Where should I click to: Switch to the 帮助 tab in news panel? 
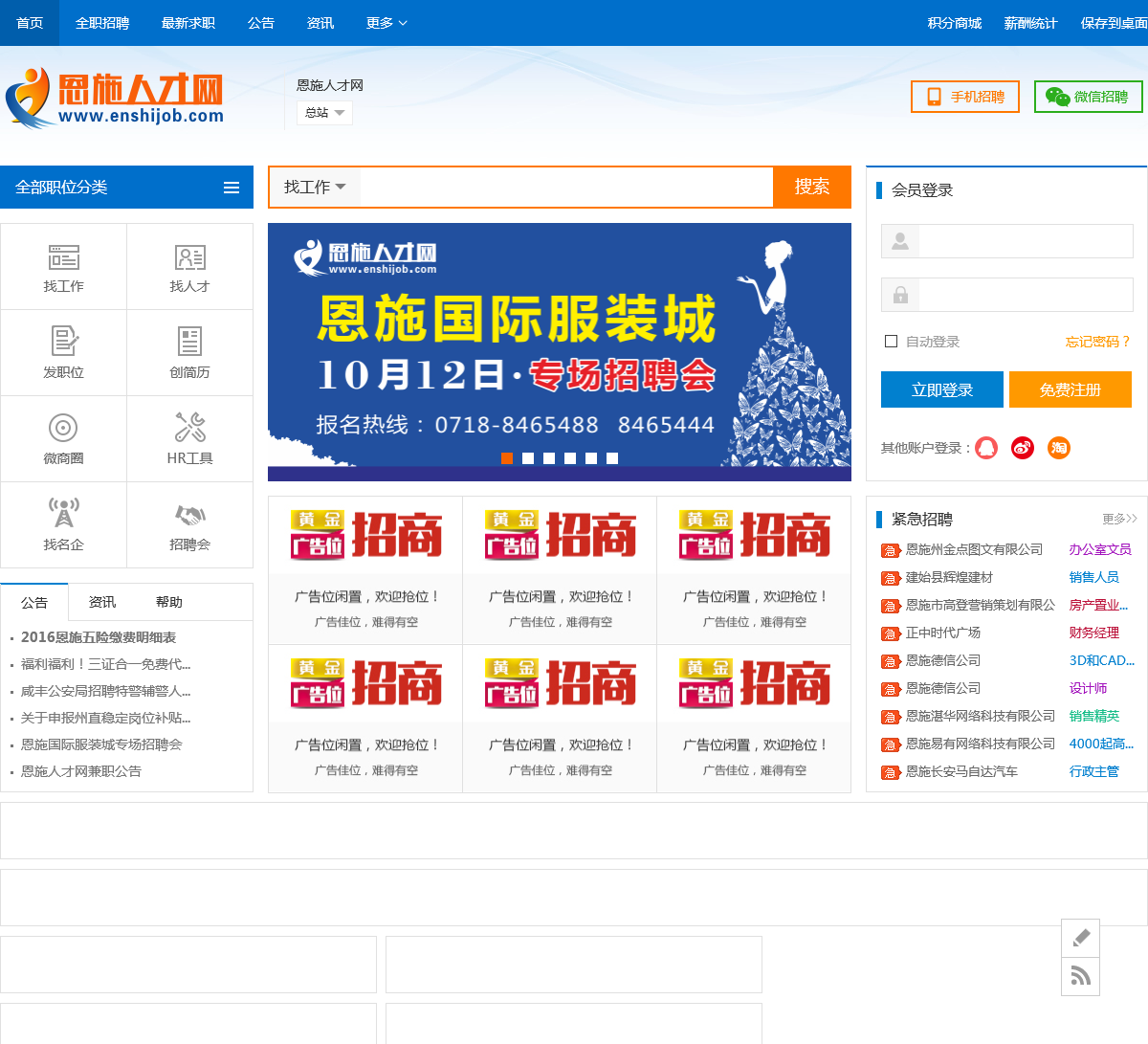(169, 602)
